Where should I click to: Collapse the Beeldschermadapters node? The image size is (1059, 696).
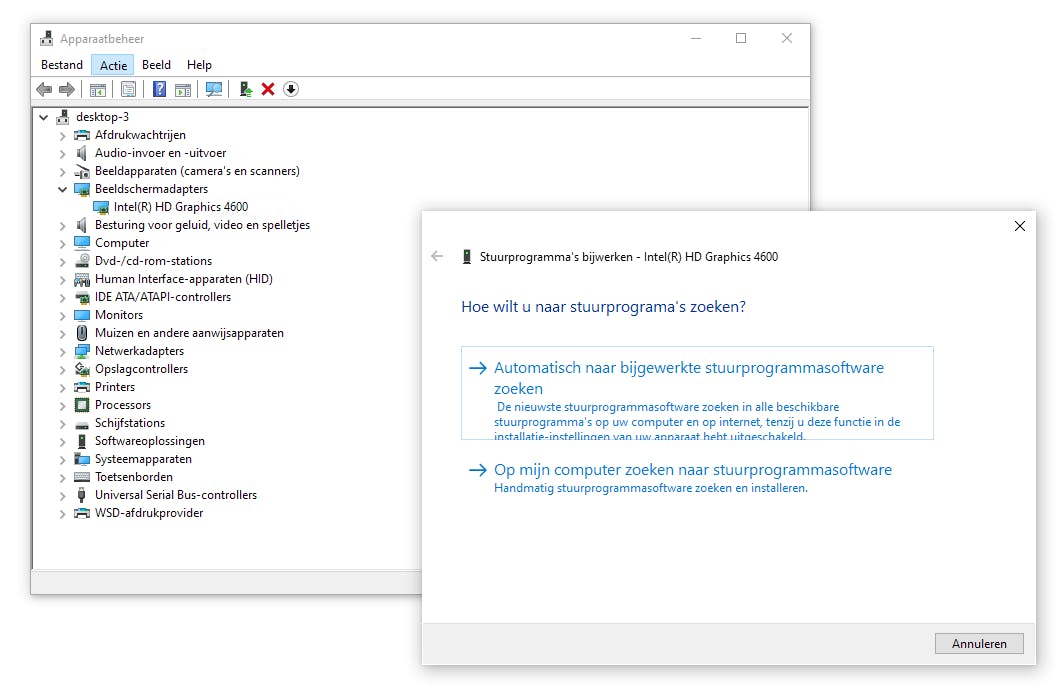point(62,190)
